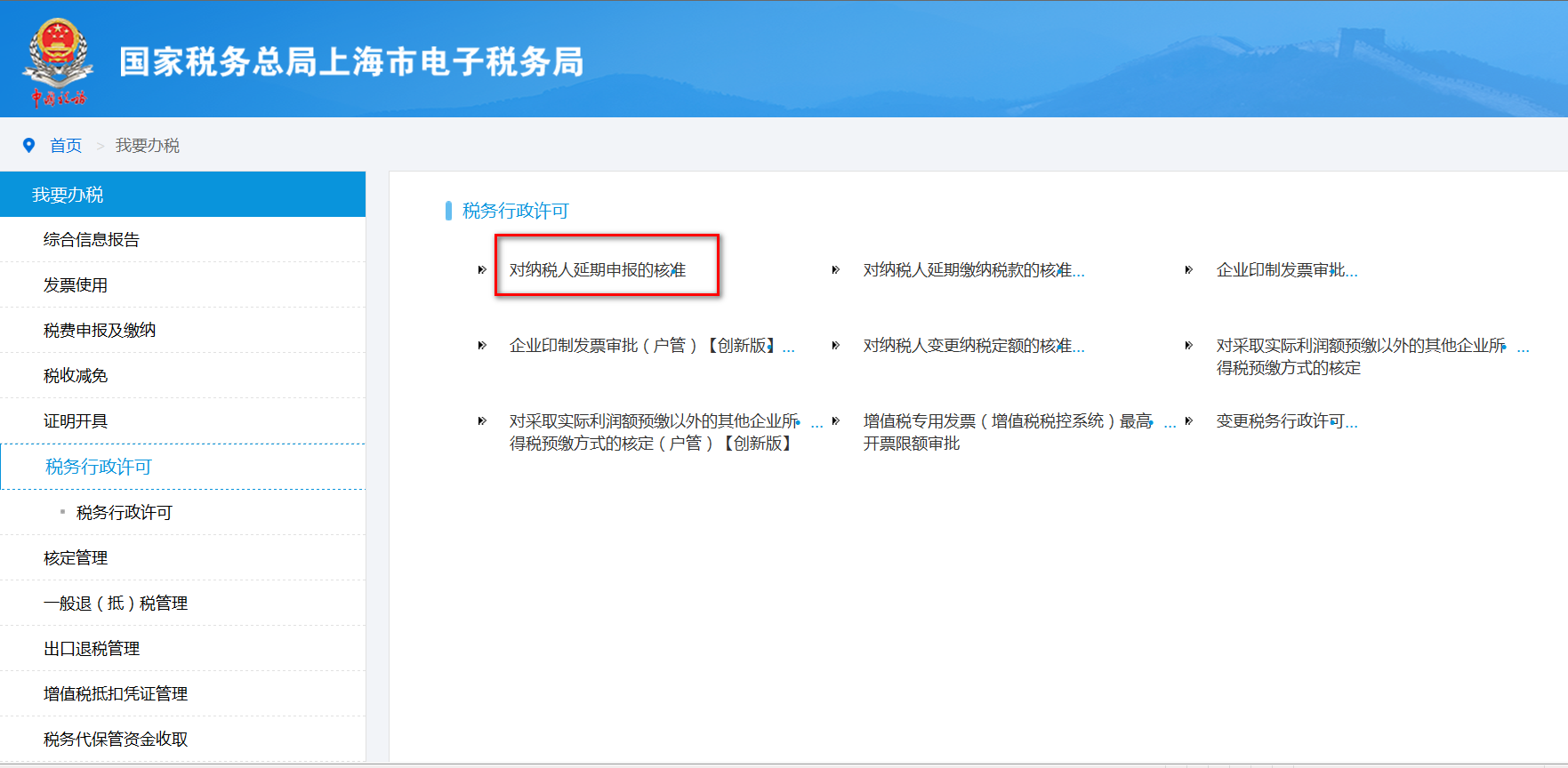
Task: Click 国家税务总局上海市电子税务局 site title
Action: click(x=352, y=61)
